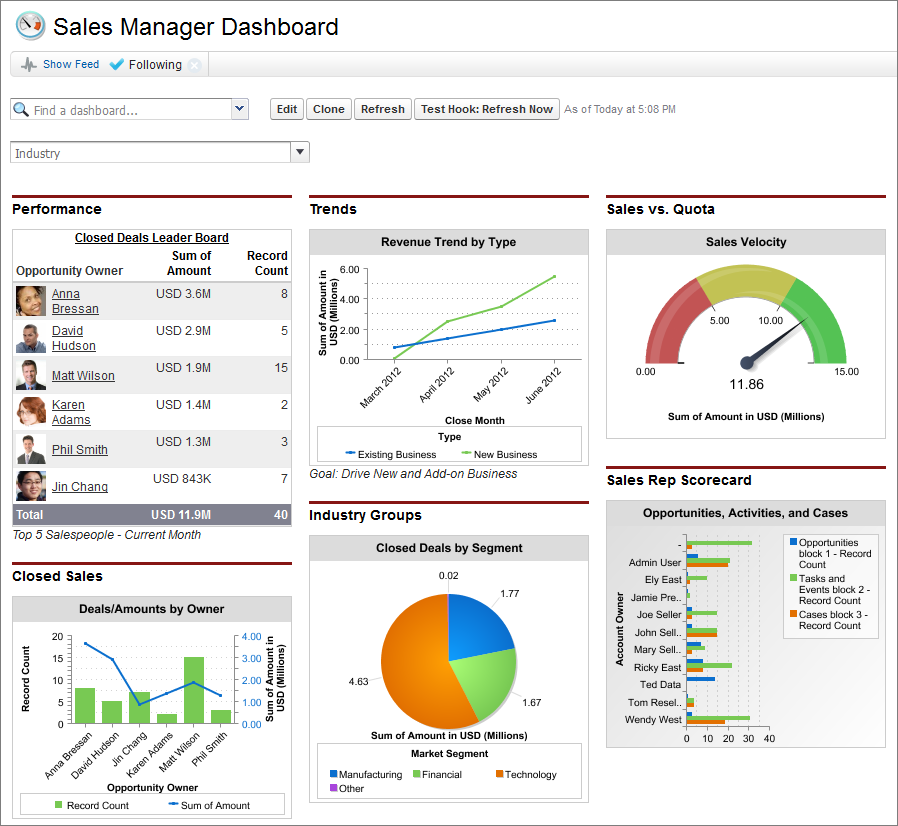898x826 pixels.
Task: Click Anna Bressan's profile photo
Action: click(31, 301)
